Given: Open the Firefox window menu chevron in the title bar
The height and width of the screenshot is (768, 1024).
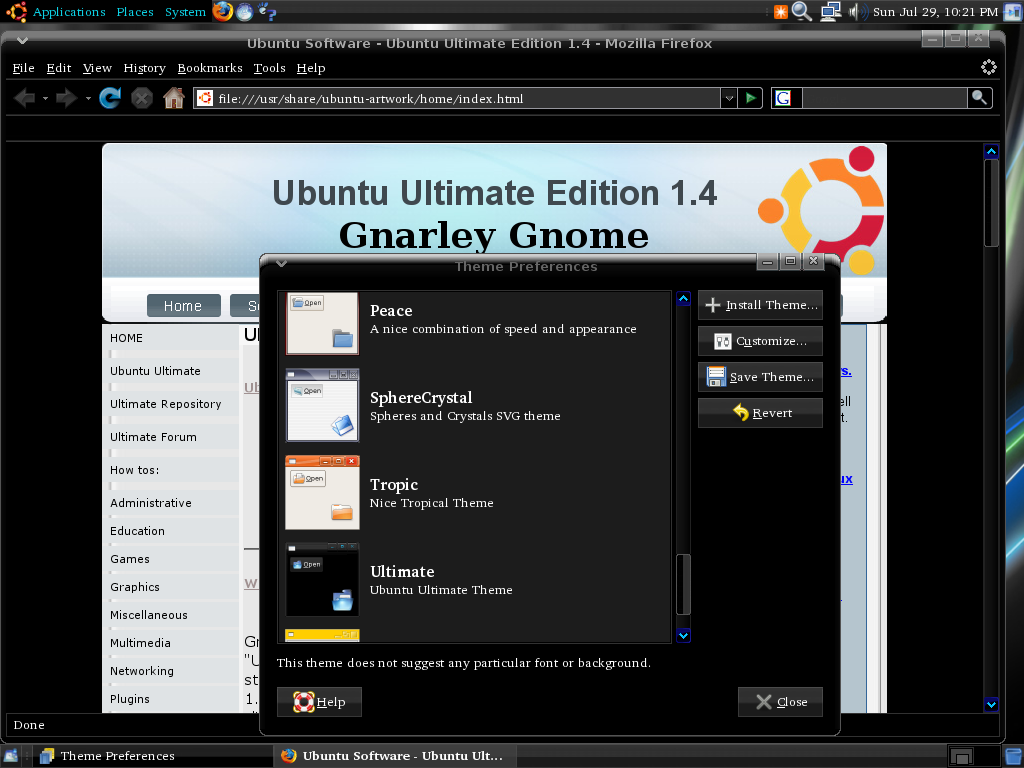Looking at the screenshot, I should coord(22,40).
